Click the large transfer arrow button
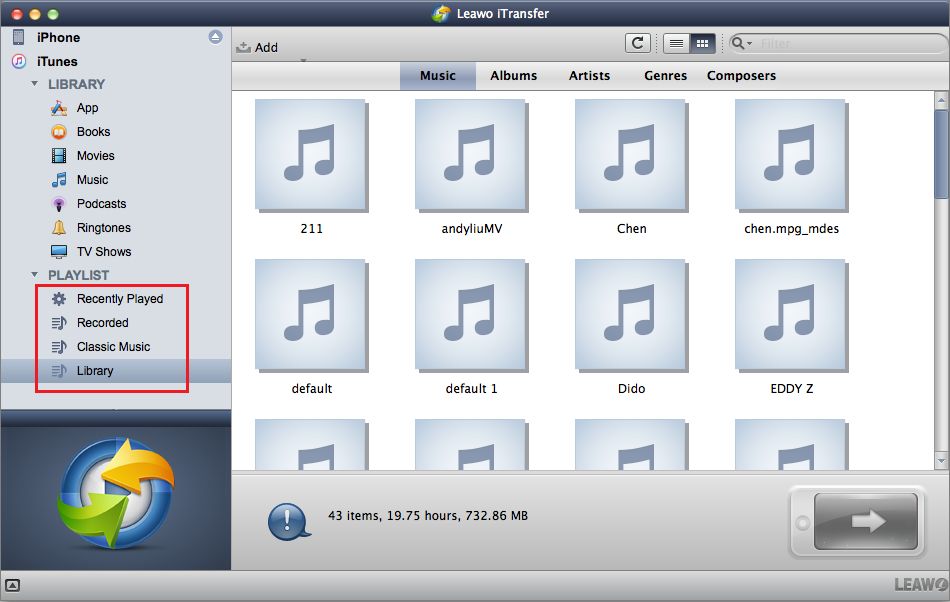950x602 pixels. [x=865, y=520]
